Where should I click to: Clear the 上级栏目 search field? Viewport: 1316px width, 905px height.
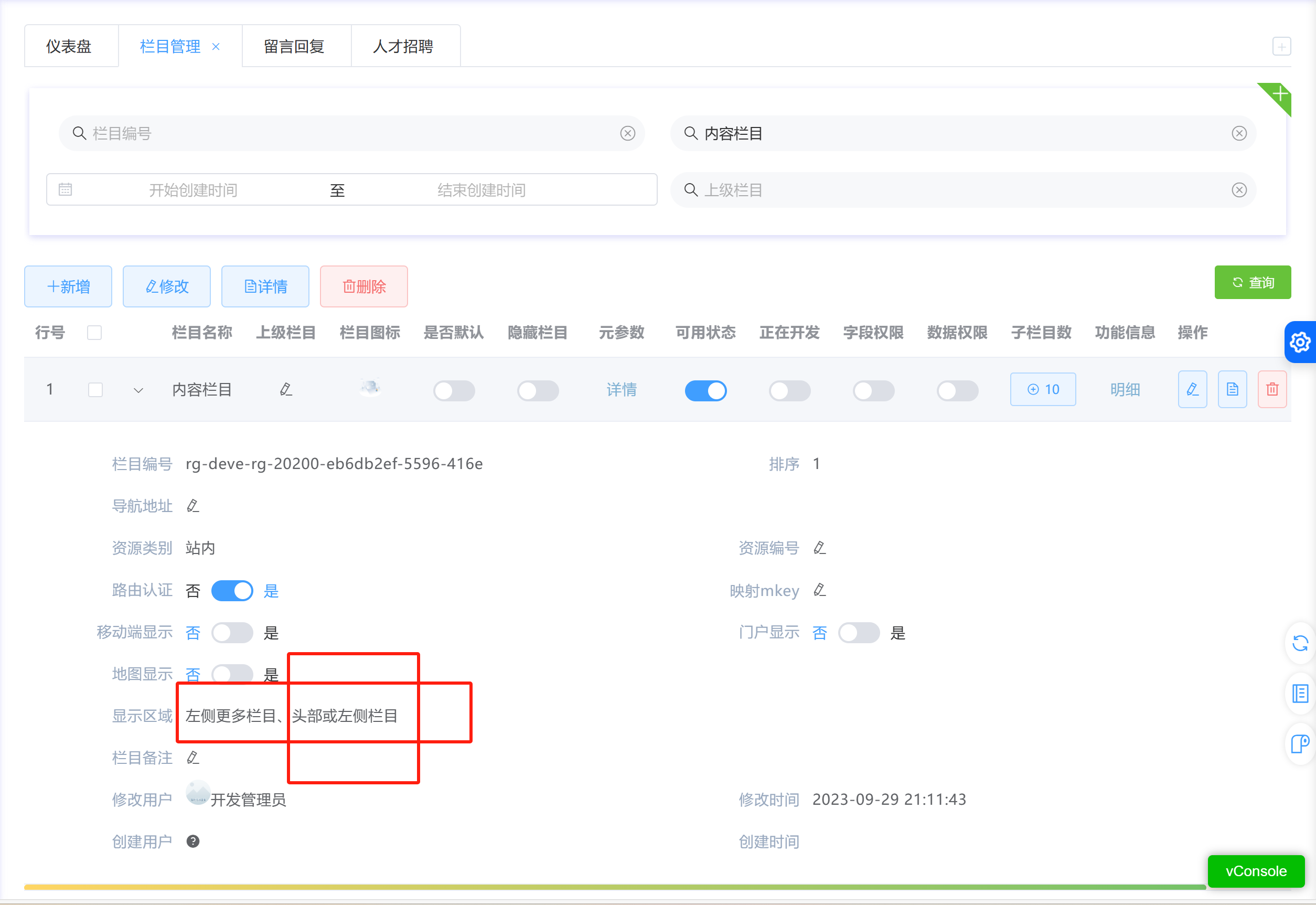coord(1239,190)
